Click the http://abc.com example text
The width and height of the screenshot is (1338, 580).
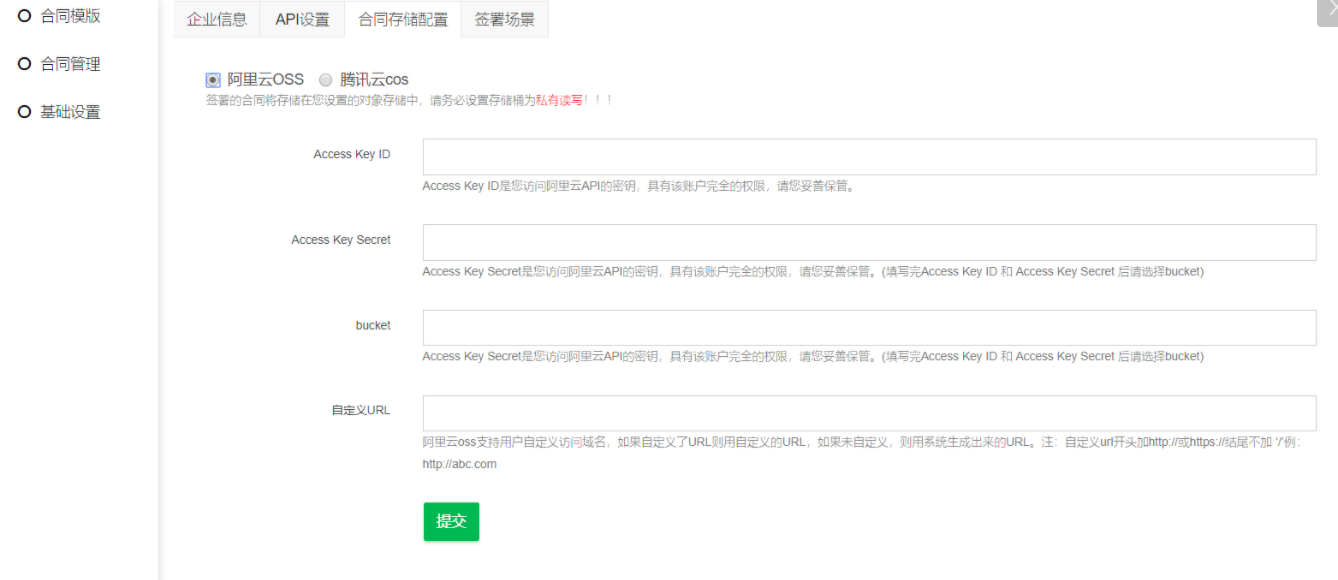pyautogui.click(x=459, y=464)
